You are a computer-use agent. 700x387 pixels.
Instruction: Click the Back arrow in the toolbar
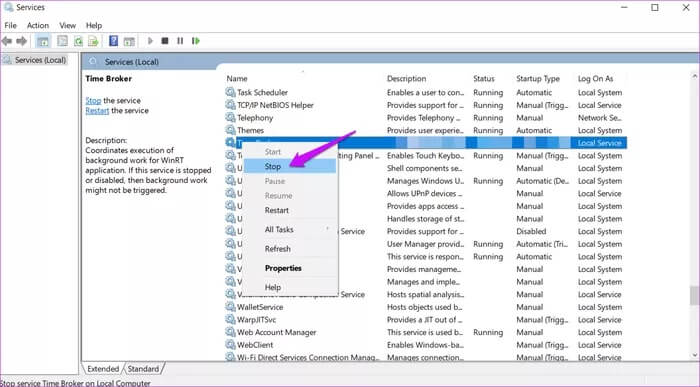pos(7,41)
